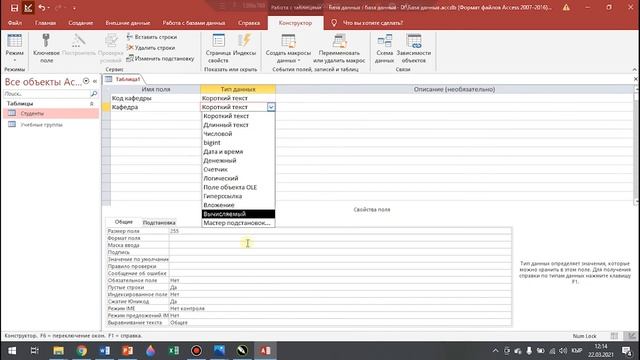Choose Гиперссылка data type
640x360 pixels.
point(238,196)
